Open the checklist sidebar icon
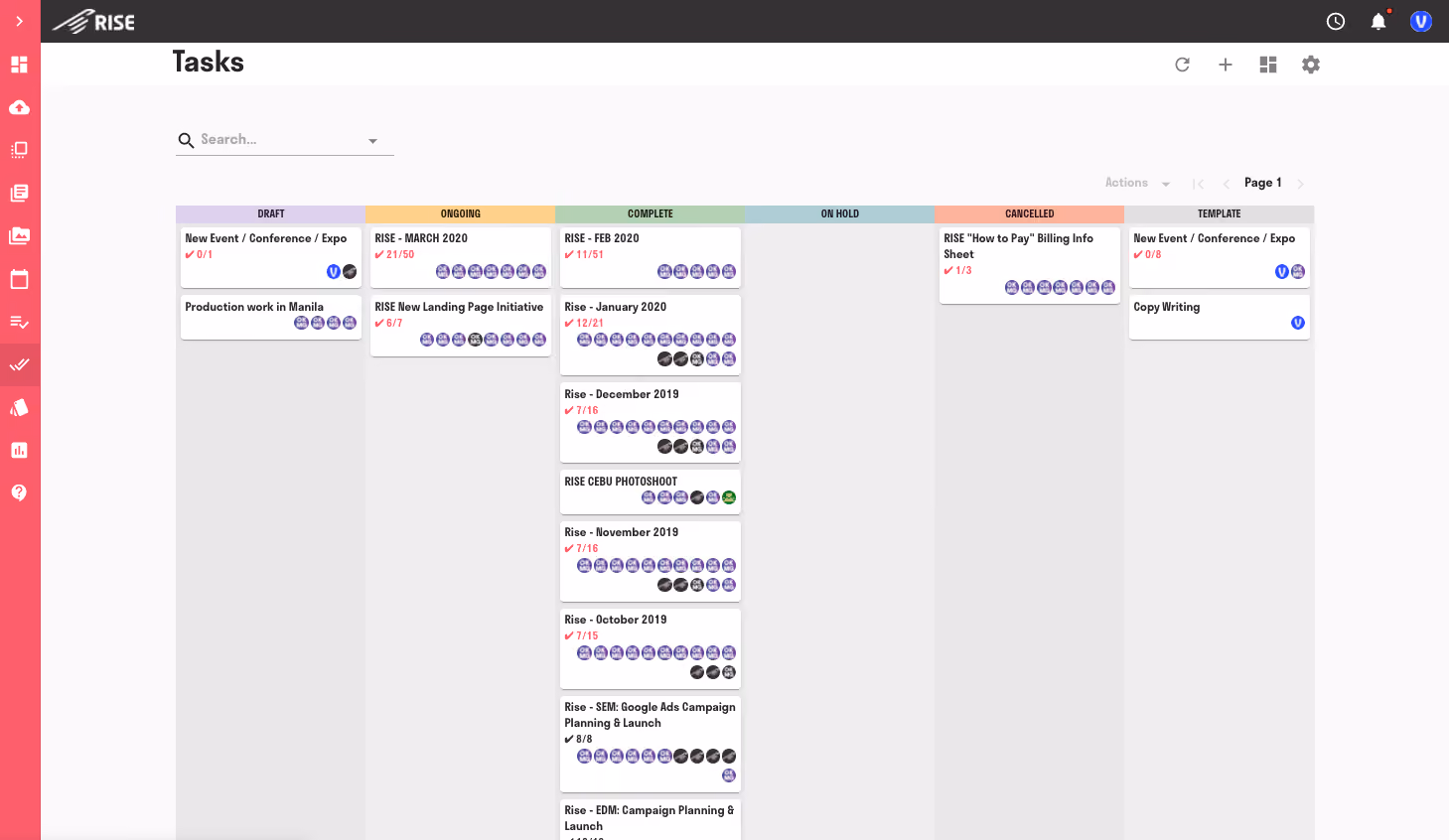Screen dimensions: 1449x840 (x=19, y=322)
